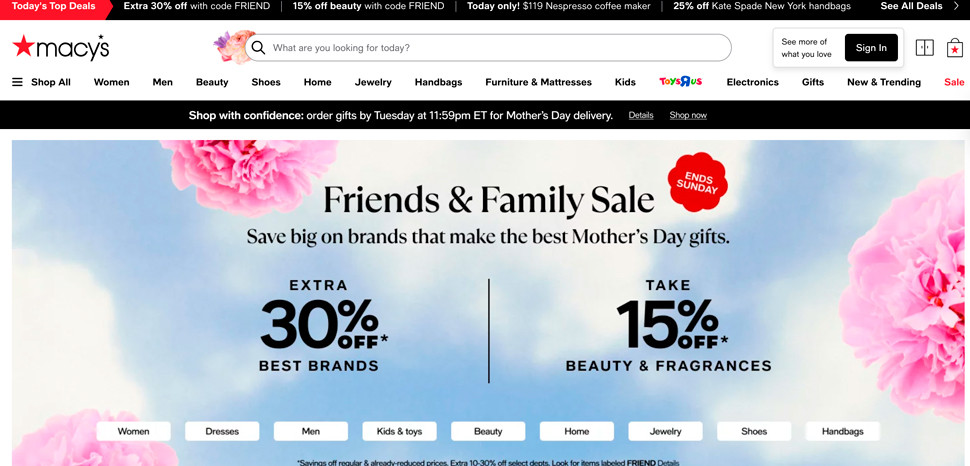The height and width of the screenshot is (466, 970).
Task: Open the New & Trending menu
Action: pos(883,82)
